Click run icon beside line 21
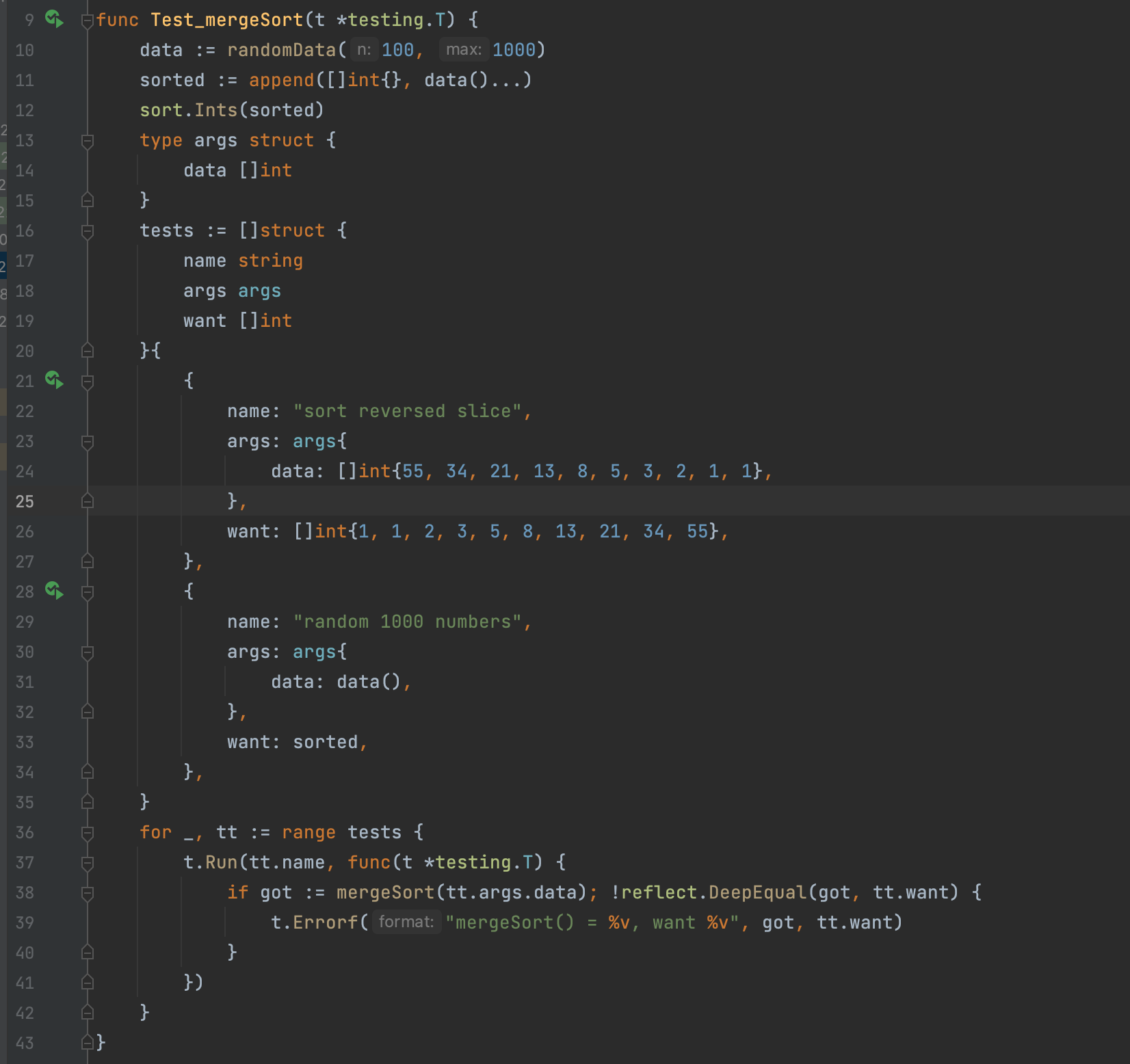1130x1064 pixels. 54,380
